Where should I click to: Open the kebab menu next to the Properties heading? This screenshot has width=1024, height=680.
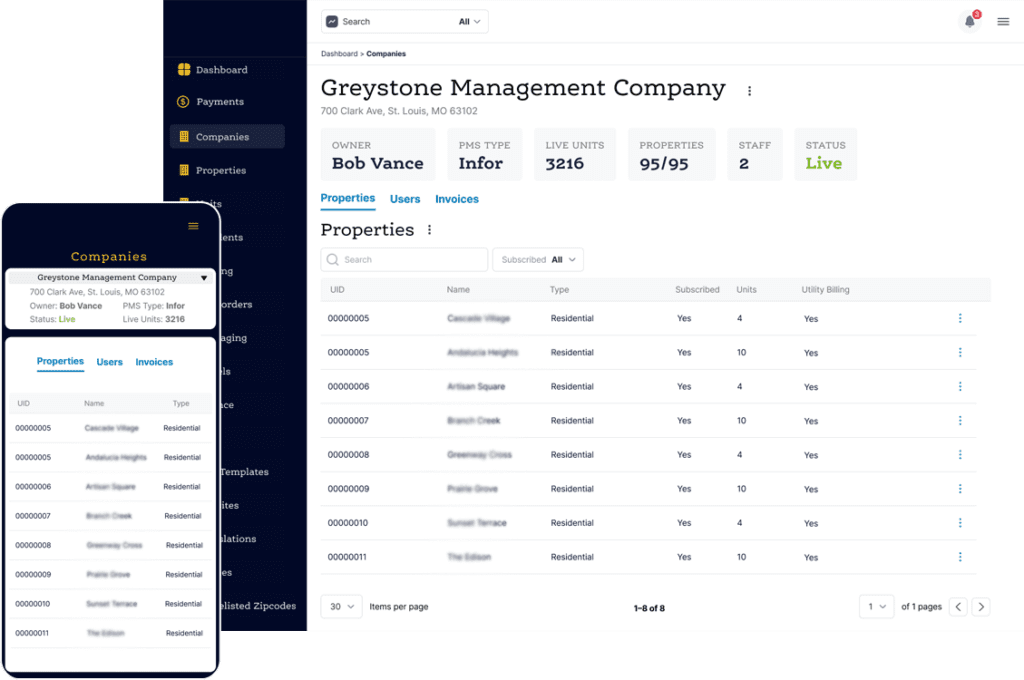[429, 230]
